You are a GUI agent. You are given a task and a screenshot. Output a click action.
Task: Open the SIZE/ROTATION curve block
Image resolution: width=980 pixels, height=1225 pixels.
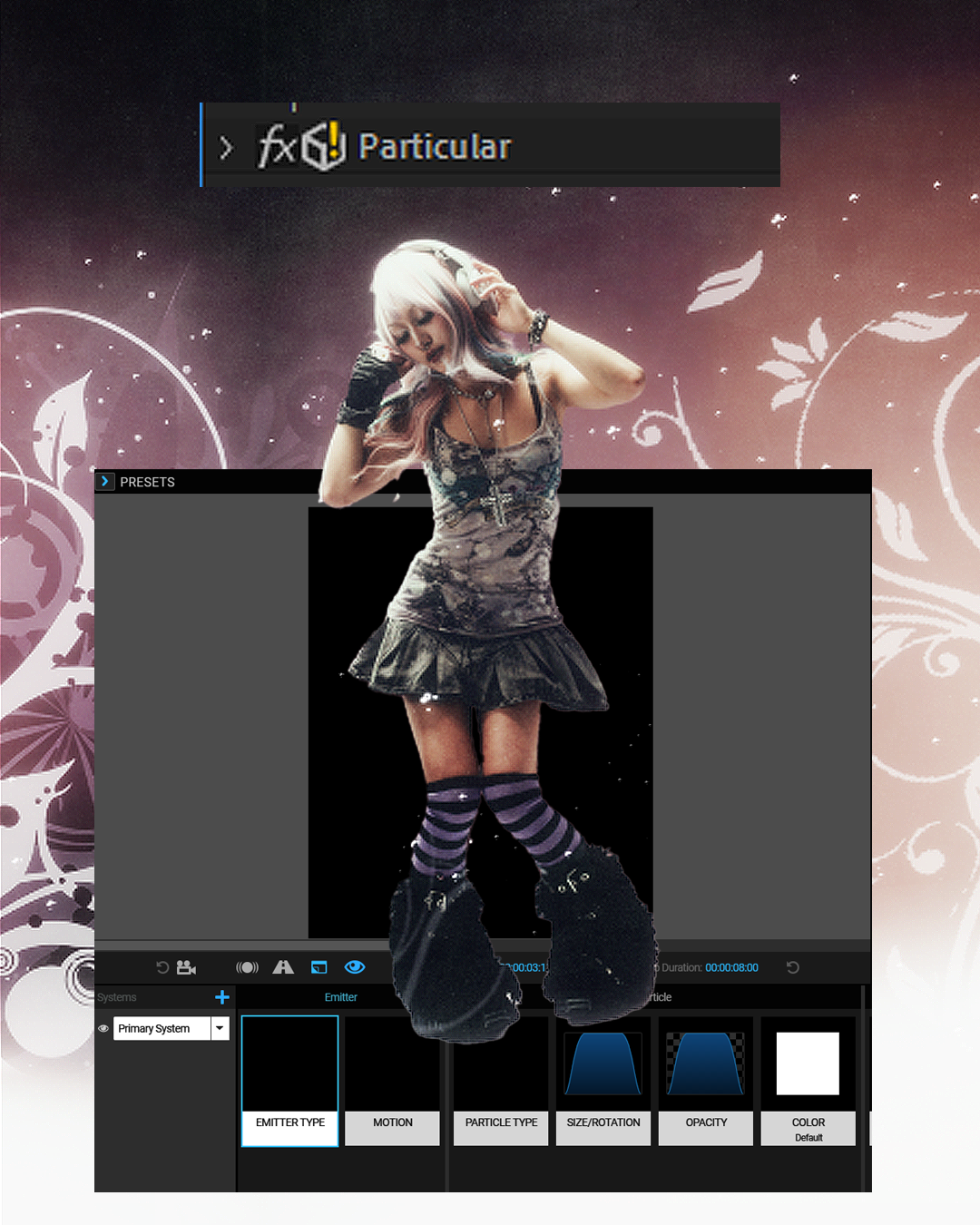[x=603, y=1081]
